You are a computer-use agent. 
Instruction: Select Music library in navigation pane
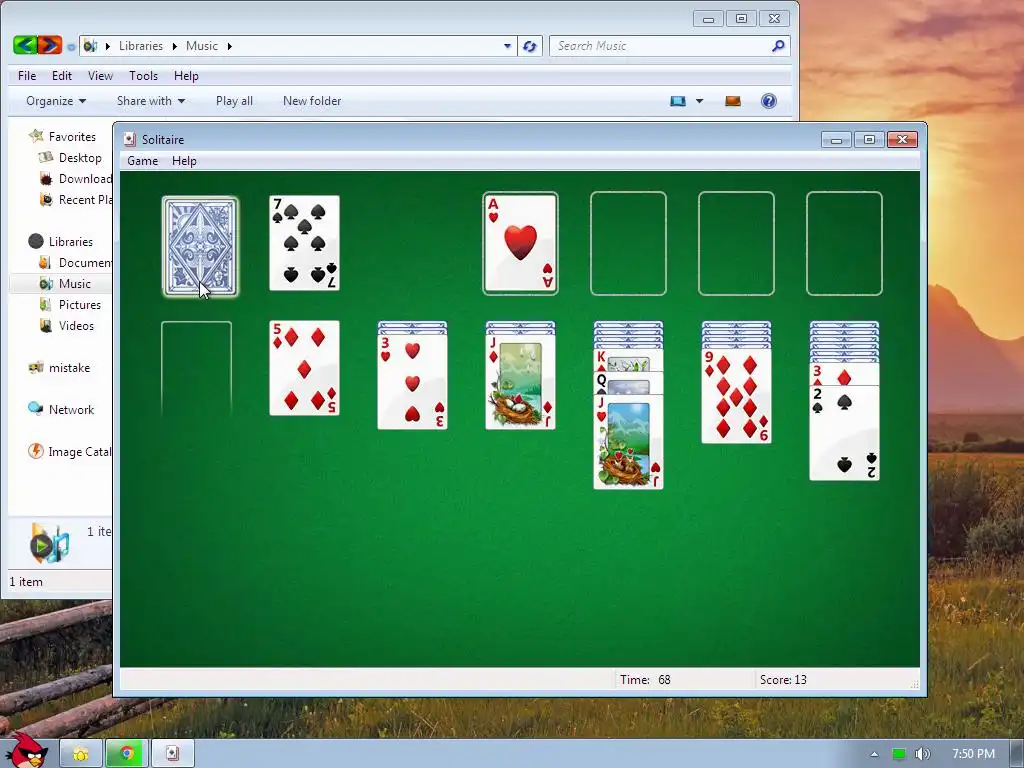point(65,283)
